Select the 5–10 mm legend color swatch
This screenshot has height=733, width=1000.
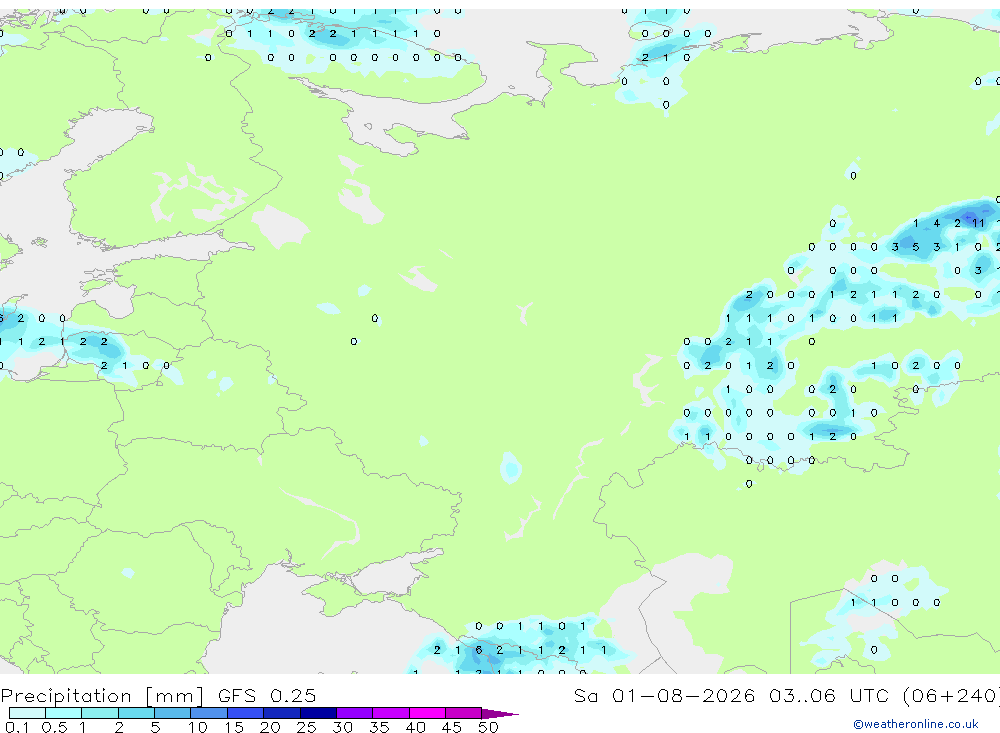(x=173, y=713)
